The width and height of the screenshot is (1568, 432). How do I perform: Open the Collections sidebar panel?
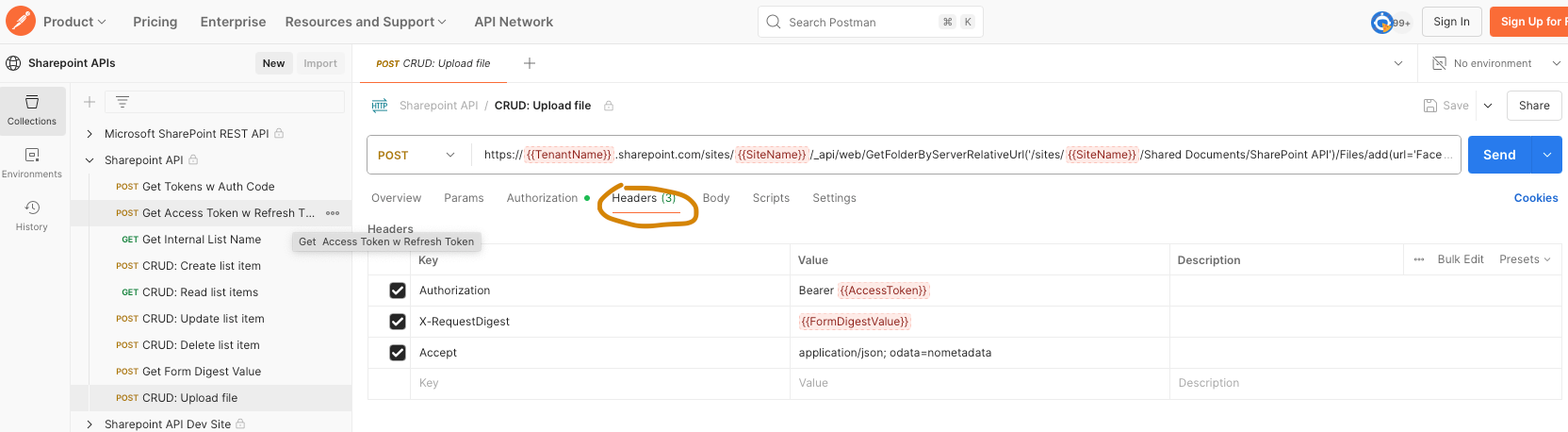tap(32, 110)
